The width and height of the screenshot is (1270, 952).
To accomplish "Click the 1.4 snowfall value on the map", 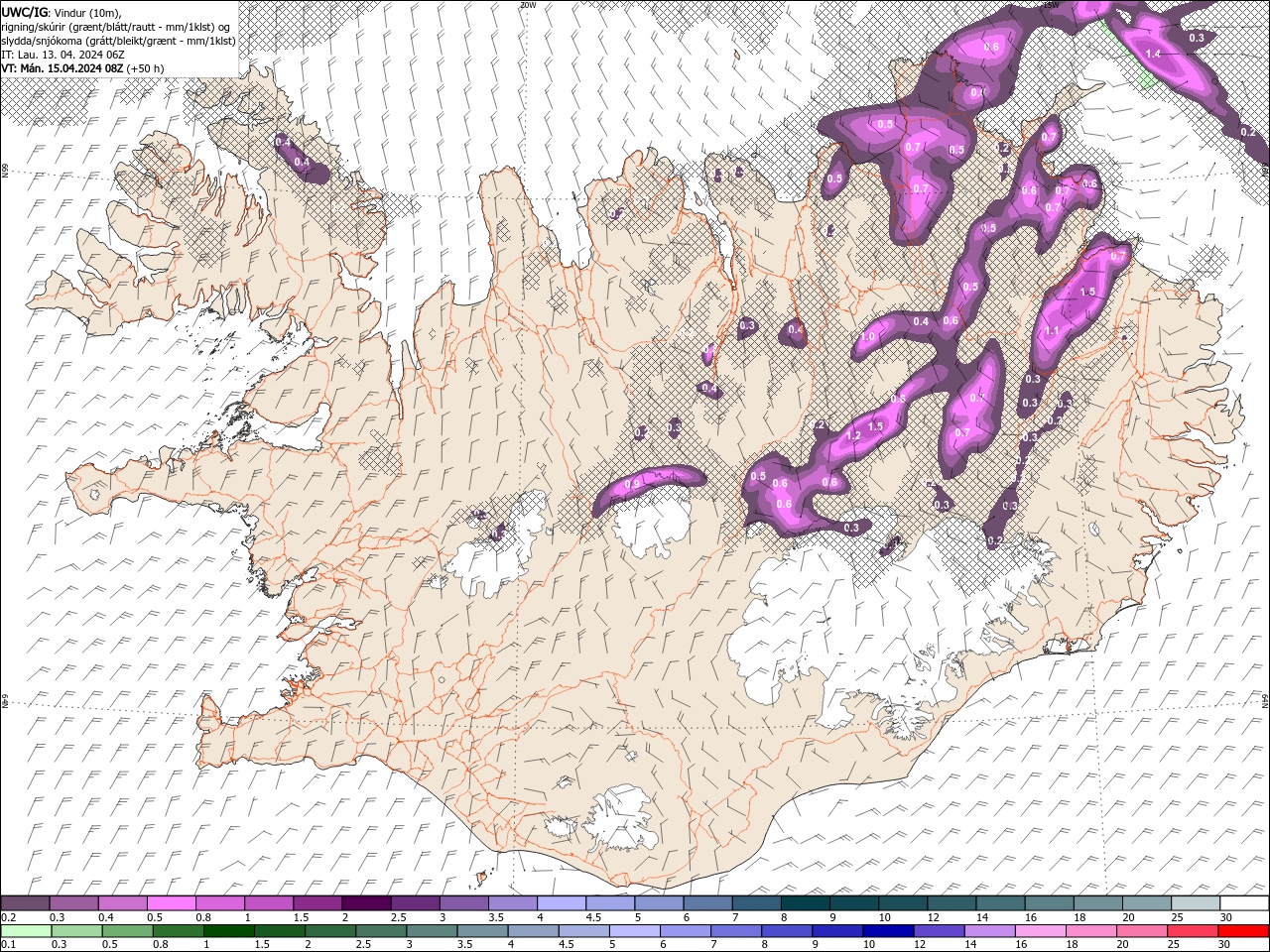I will [1153, 54].
